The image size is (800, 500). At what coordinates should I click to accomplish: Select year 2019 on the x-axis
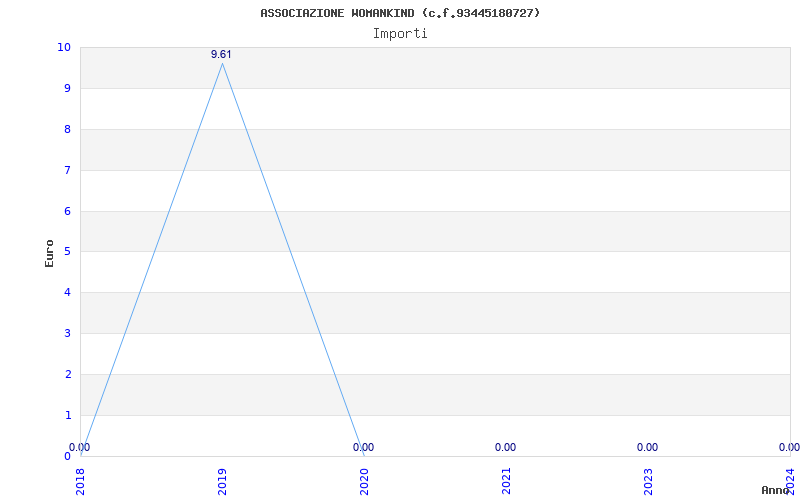click(x=222, y=481)
